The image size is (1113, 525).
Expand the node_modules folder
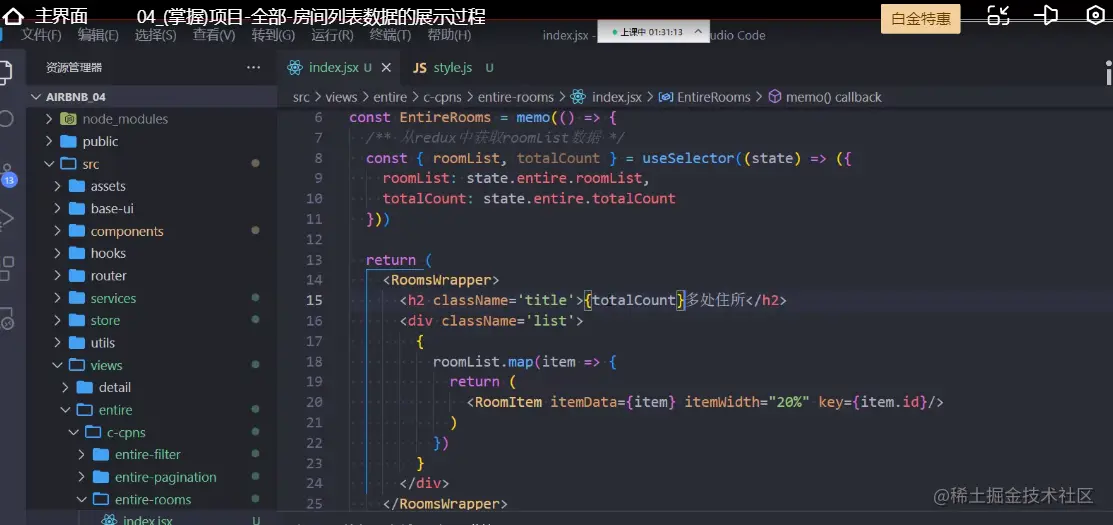tap(49, 118)
